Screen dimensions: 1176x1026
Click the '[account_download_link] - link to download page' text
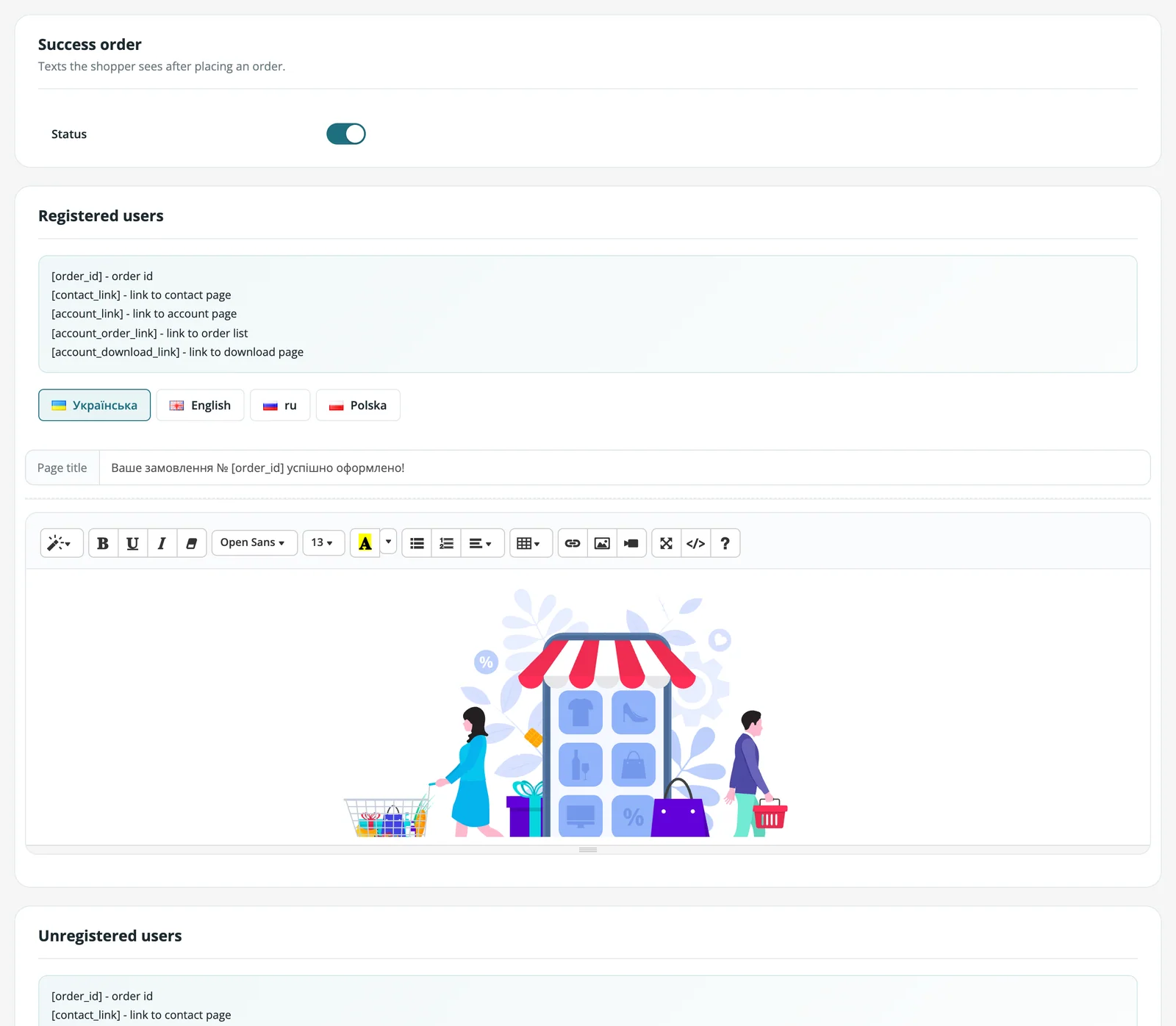click(177, 352)
